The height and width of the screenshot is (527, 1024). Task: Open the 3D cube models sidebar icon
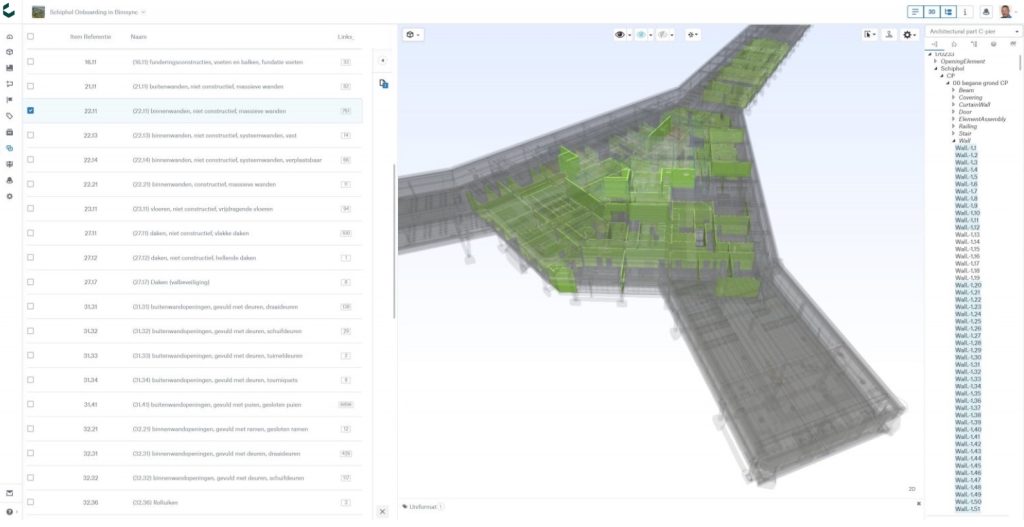click(9, 52)
